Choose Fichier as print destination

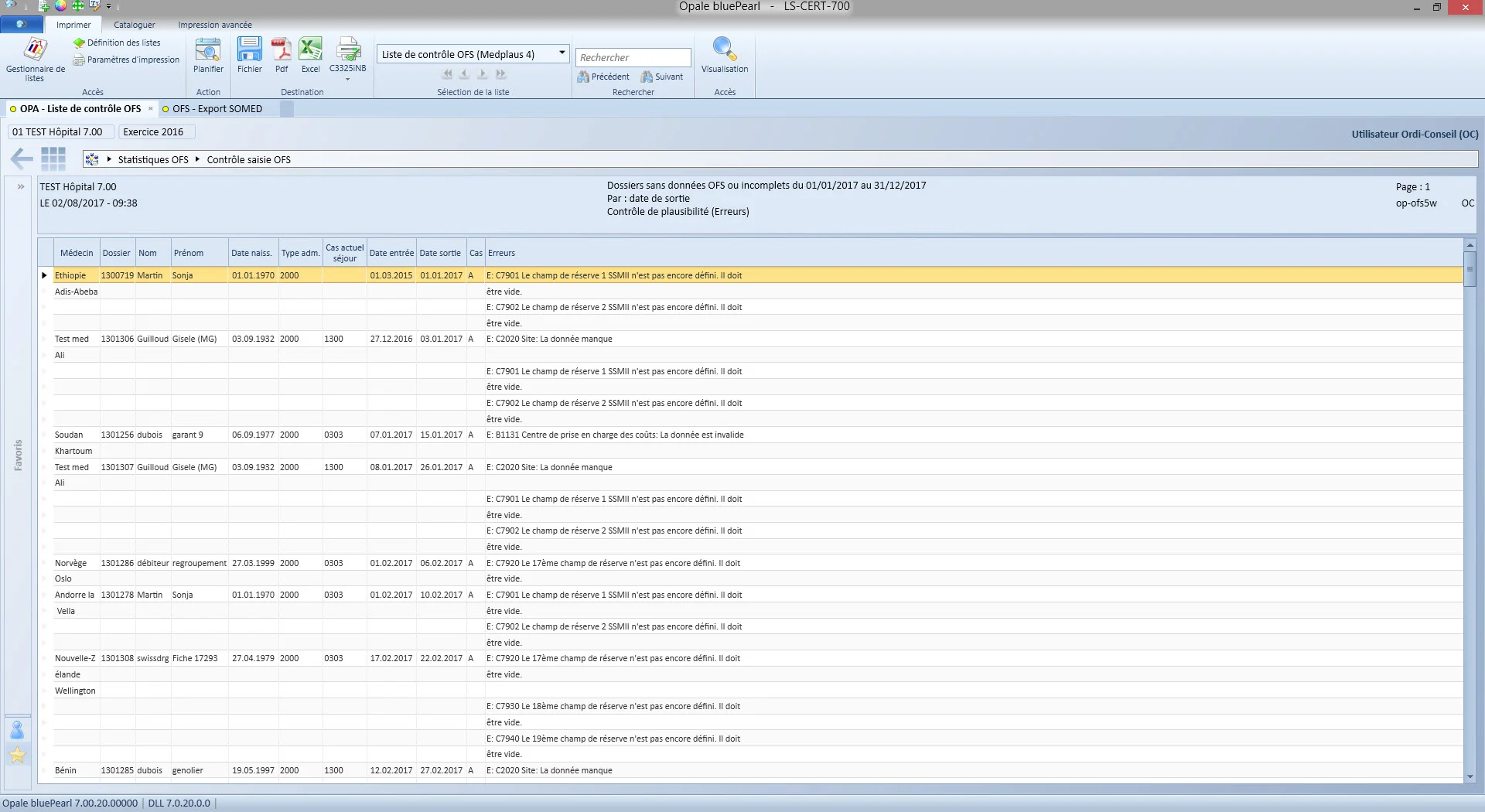(249, 56)
